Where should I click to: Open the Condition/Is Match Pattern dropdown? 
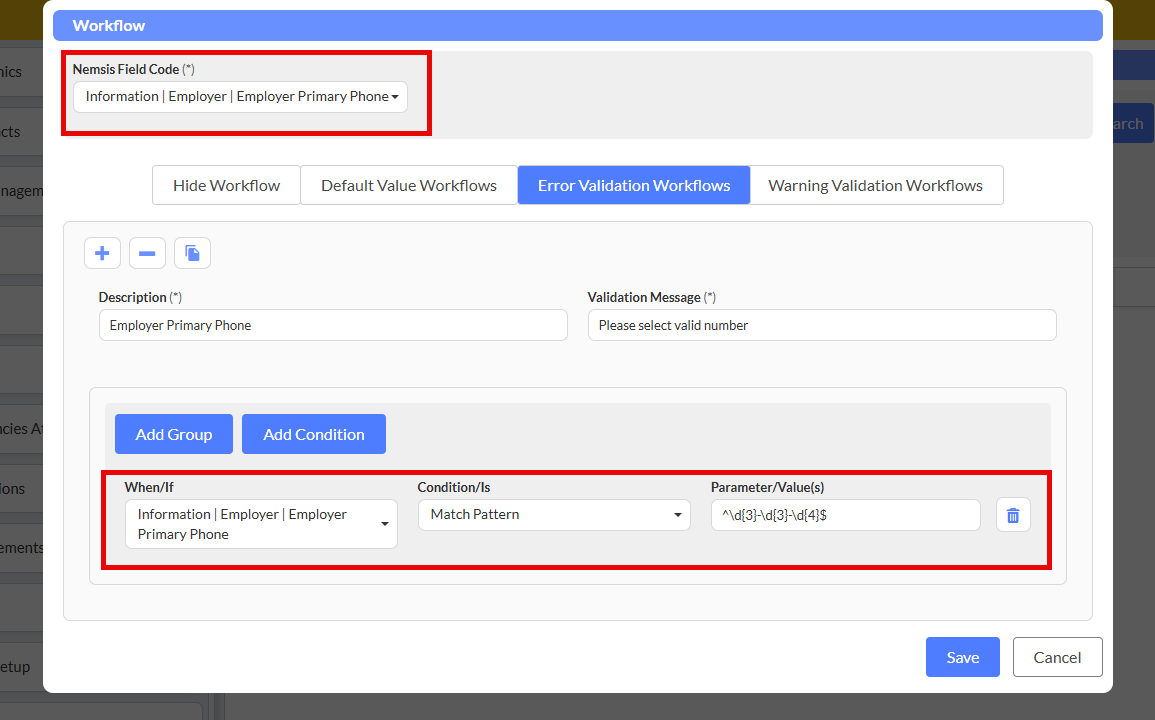tap(554, 515)
